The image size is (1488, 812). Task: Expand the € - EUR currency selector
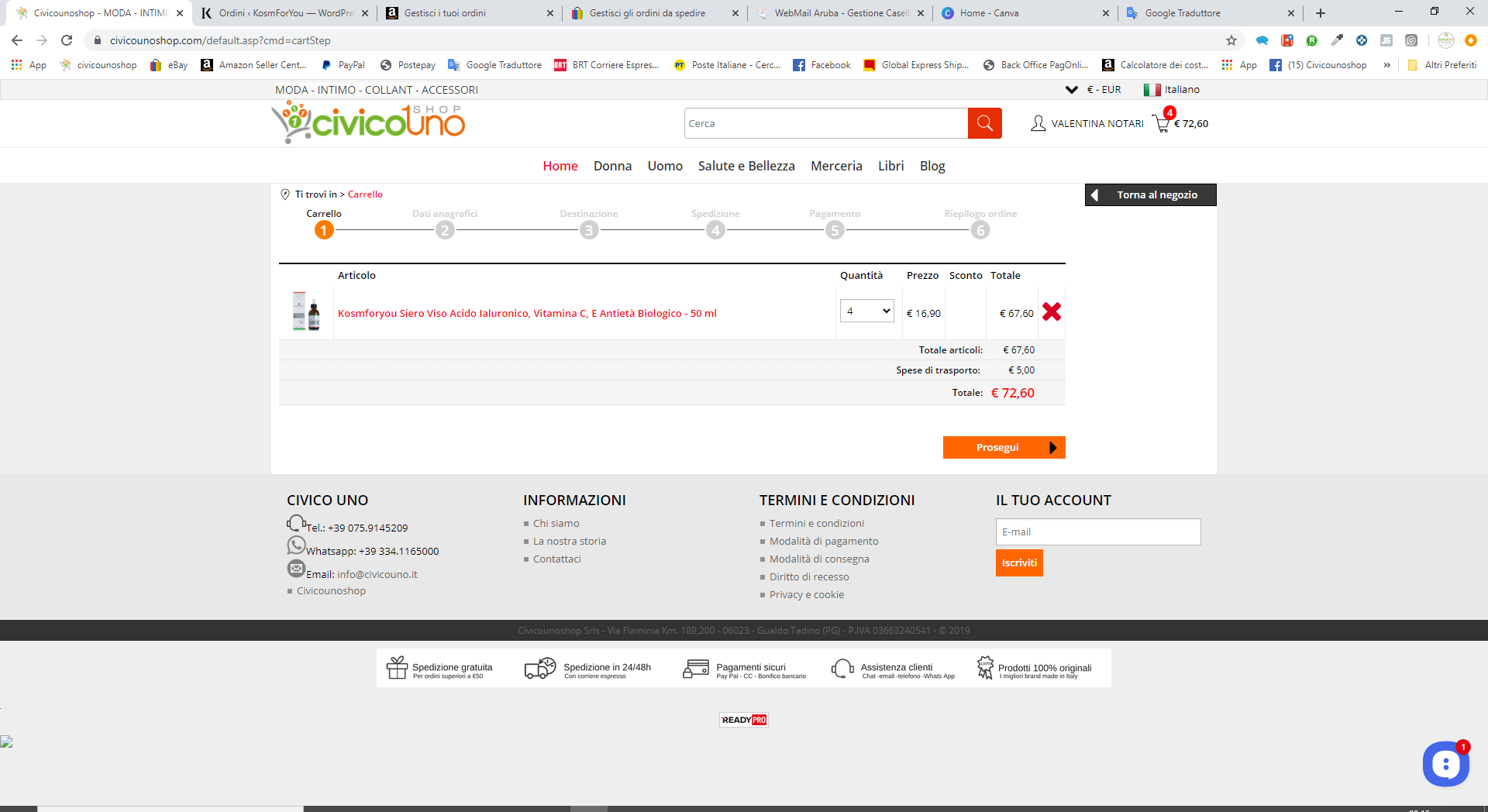(x=1094, y=90)
